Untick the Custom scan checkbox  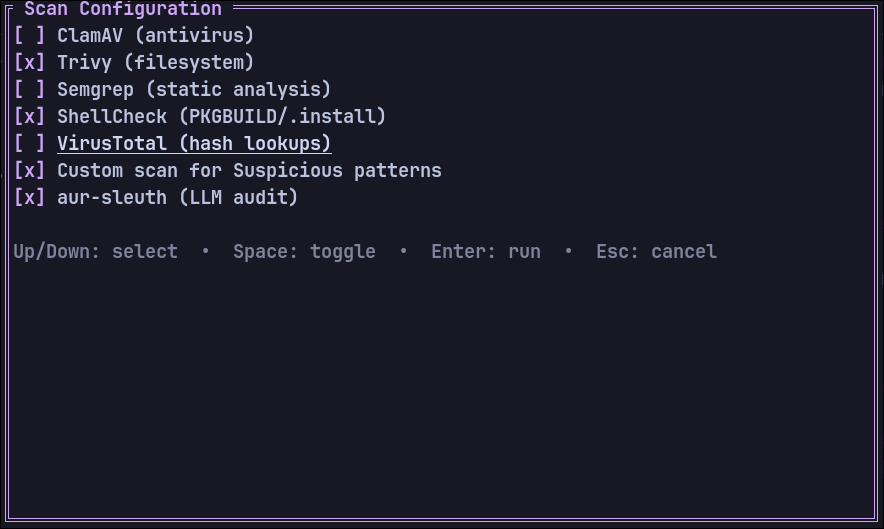pyautogui.click(x=29, y=171)
